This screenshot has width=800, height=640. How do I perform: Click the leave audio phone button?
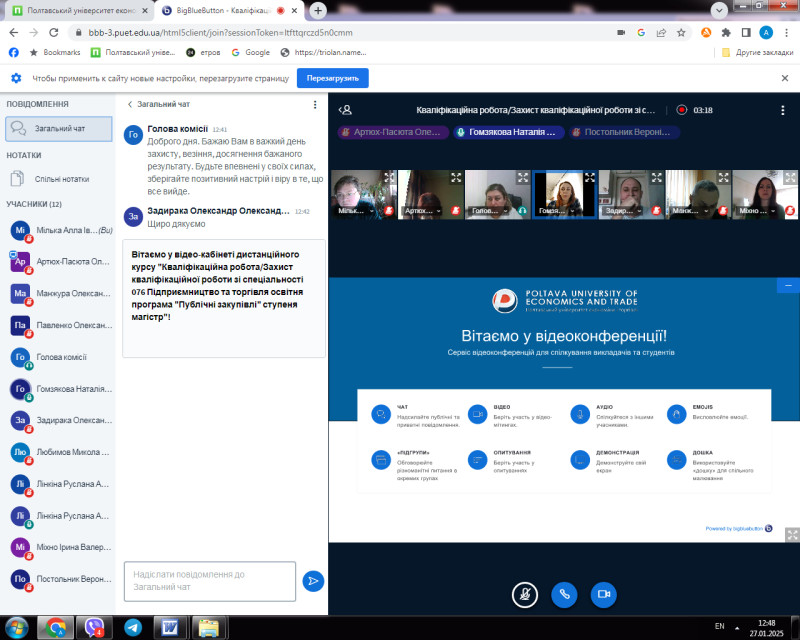(564, 593)
